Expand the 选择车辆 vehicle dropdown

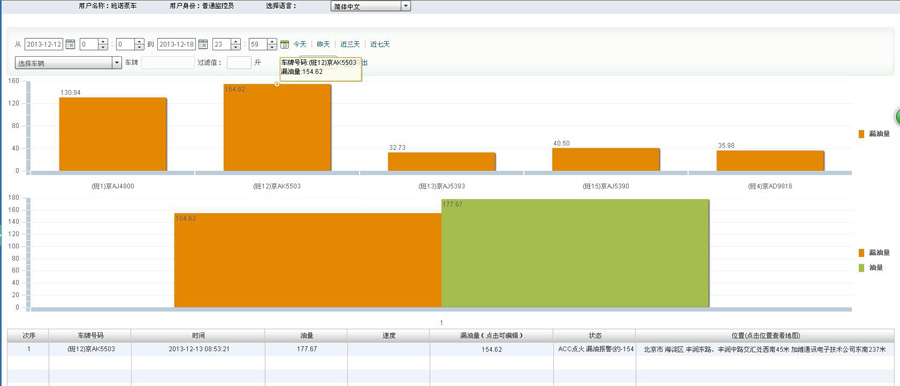click(117, 63)
